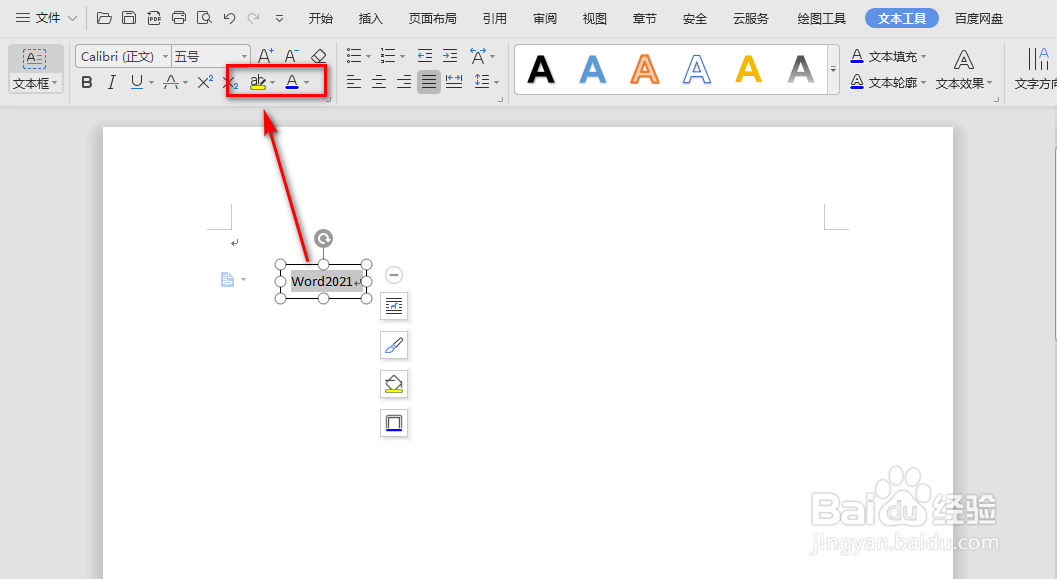Switch to the 插入 ribbon tab

click(x=370, y=17)
